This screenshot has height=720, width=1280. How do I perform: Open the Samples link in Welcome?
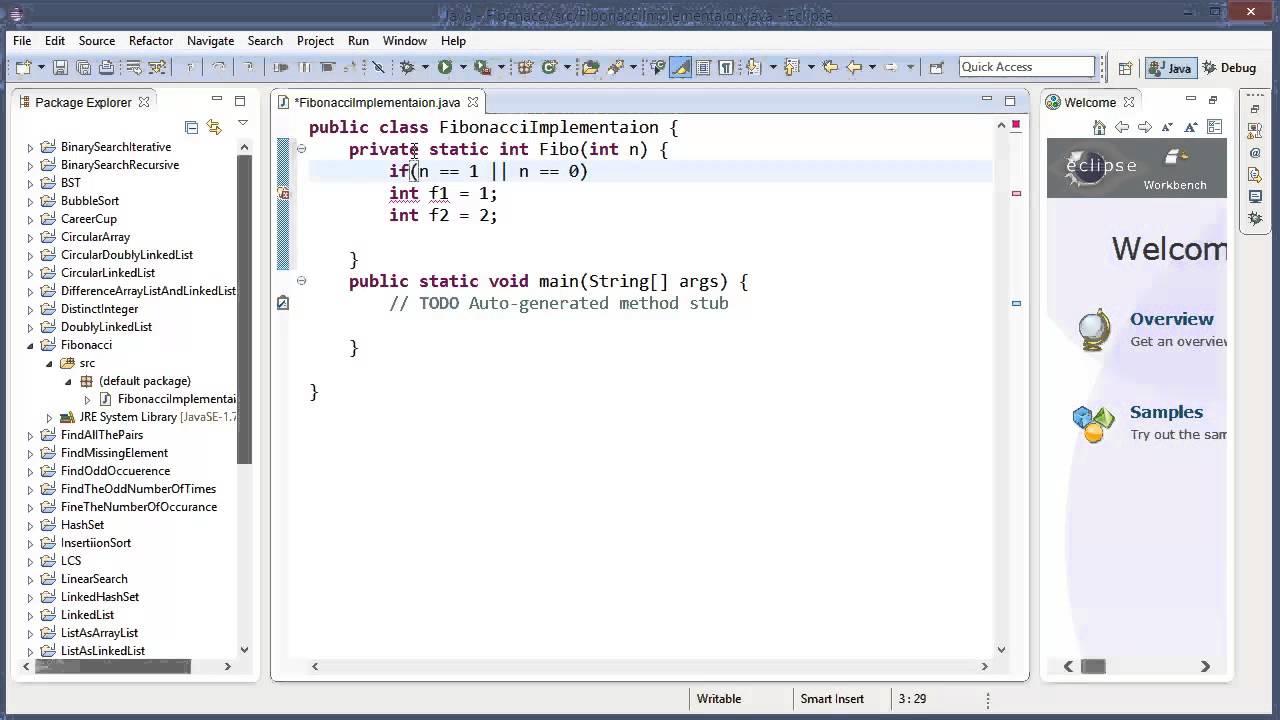point(1166,412)
